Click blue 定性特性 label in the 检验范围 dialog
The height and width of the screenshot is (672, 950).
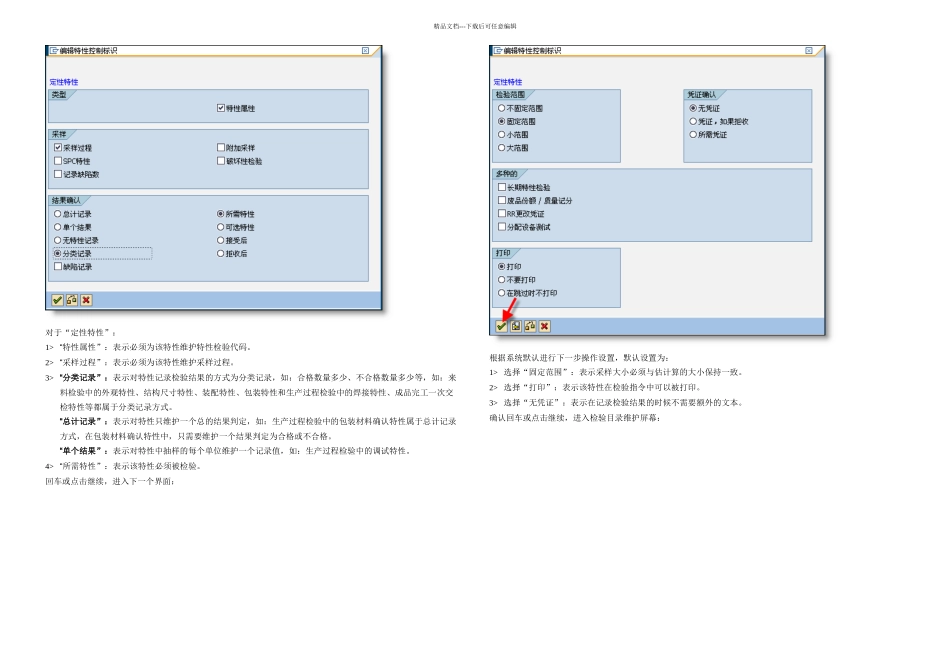508,82
